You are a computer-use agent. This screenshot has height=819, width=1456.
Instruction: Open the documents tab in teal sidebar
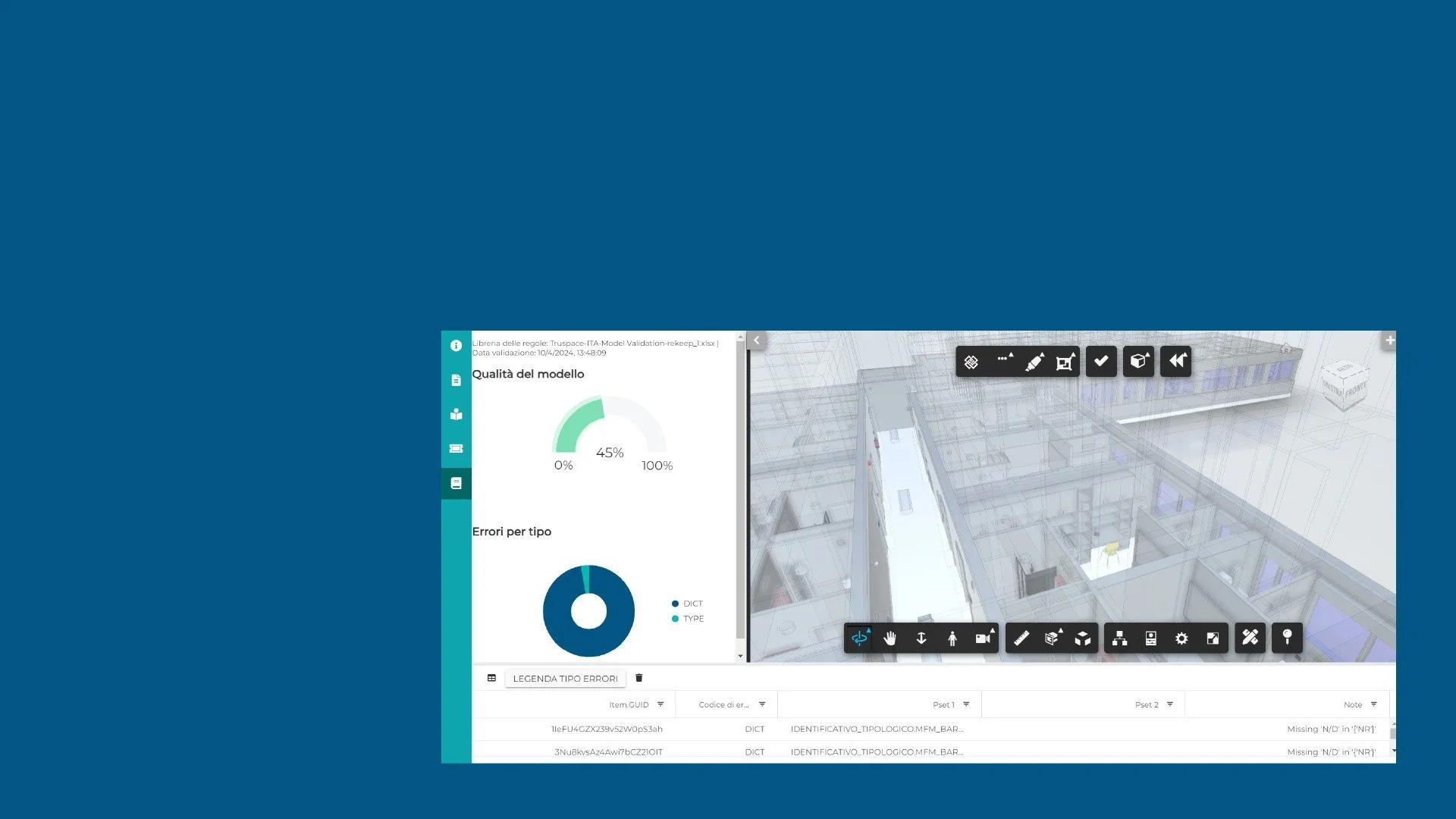pyautogui.click(x=456, y=380)
